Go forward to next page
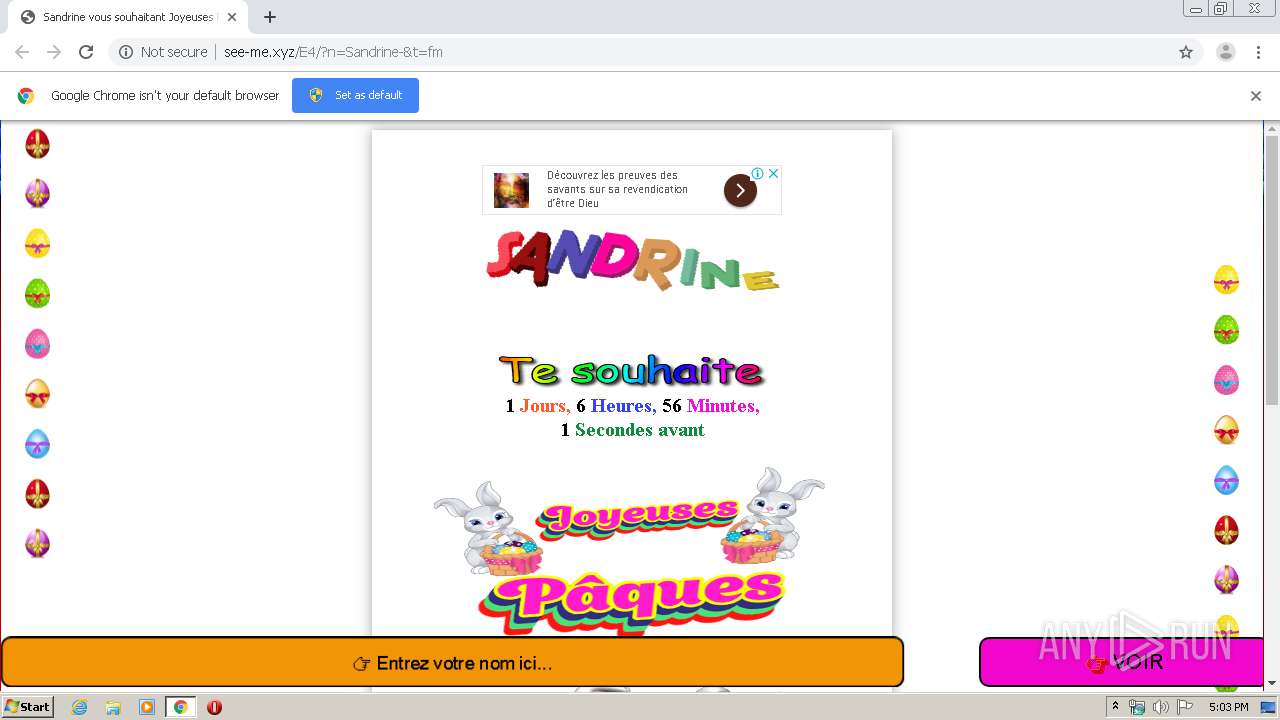Image resolution: width=1280 pixels, height=720 pixels. pyautogui.click(x=54, y=52)
